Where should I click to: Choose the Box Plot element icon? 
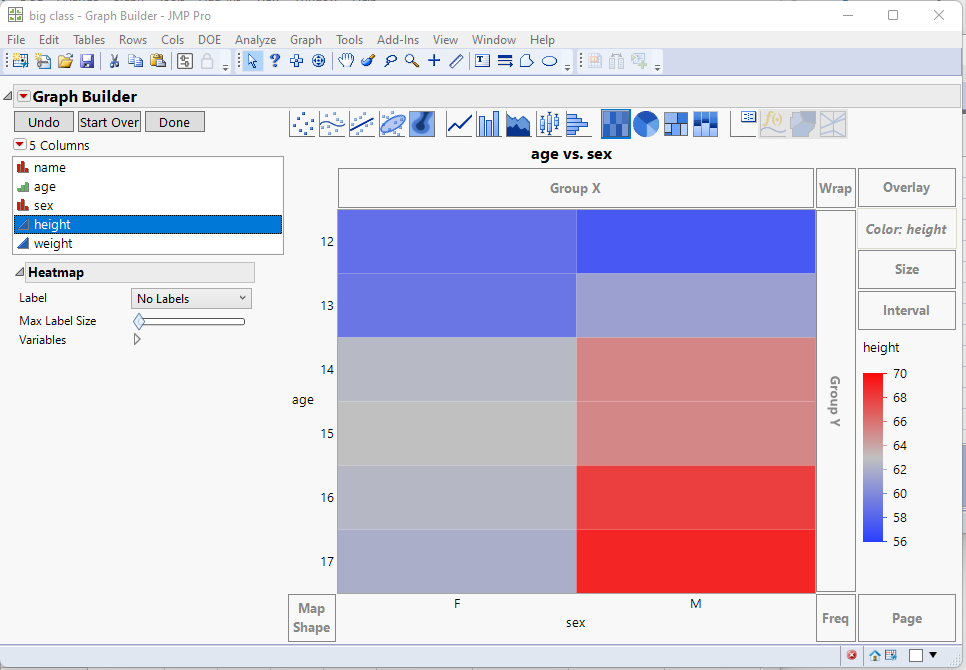coord(547,123)
